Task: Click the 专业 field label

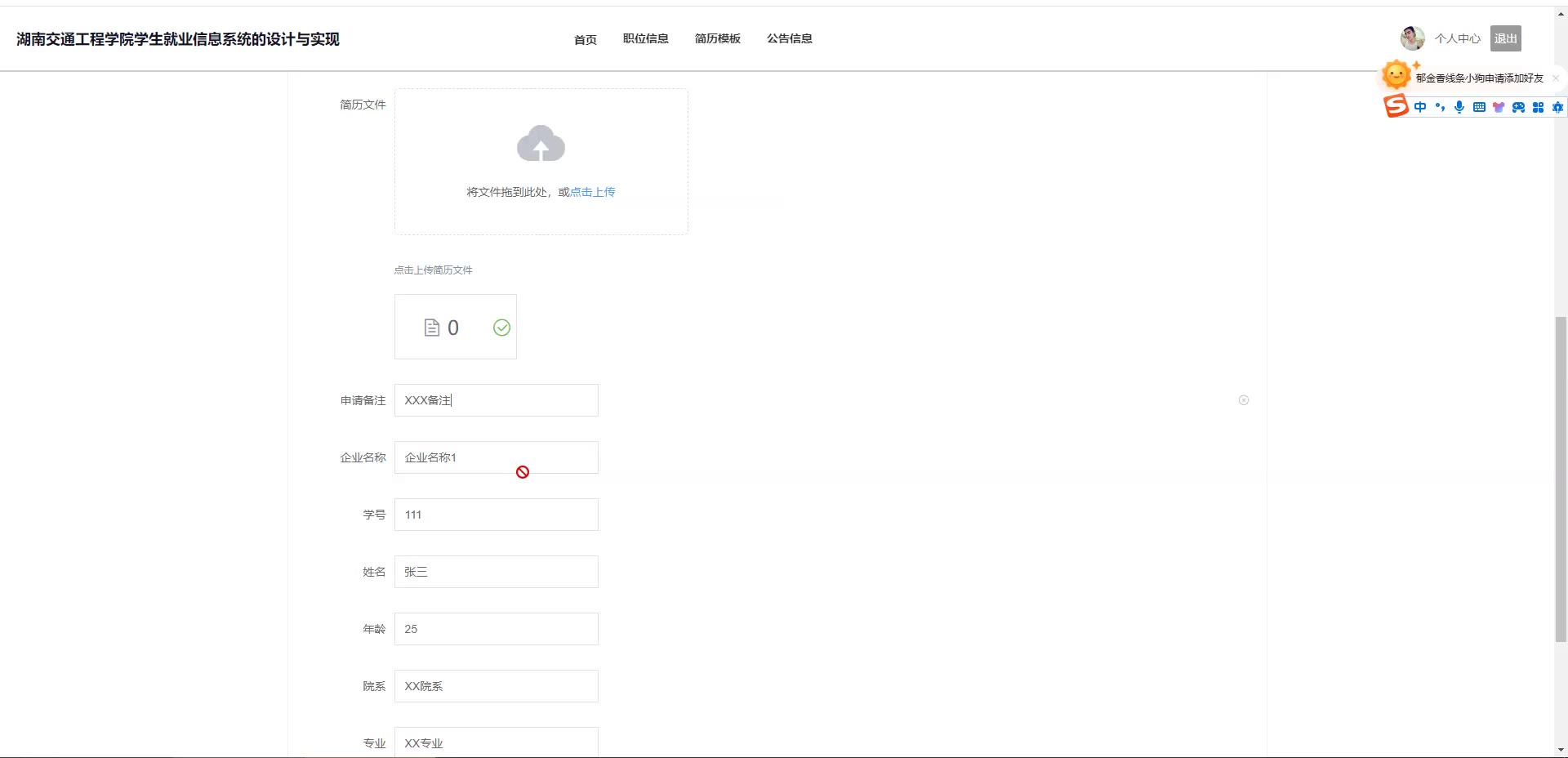Action: (x=374, y=743)
